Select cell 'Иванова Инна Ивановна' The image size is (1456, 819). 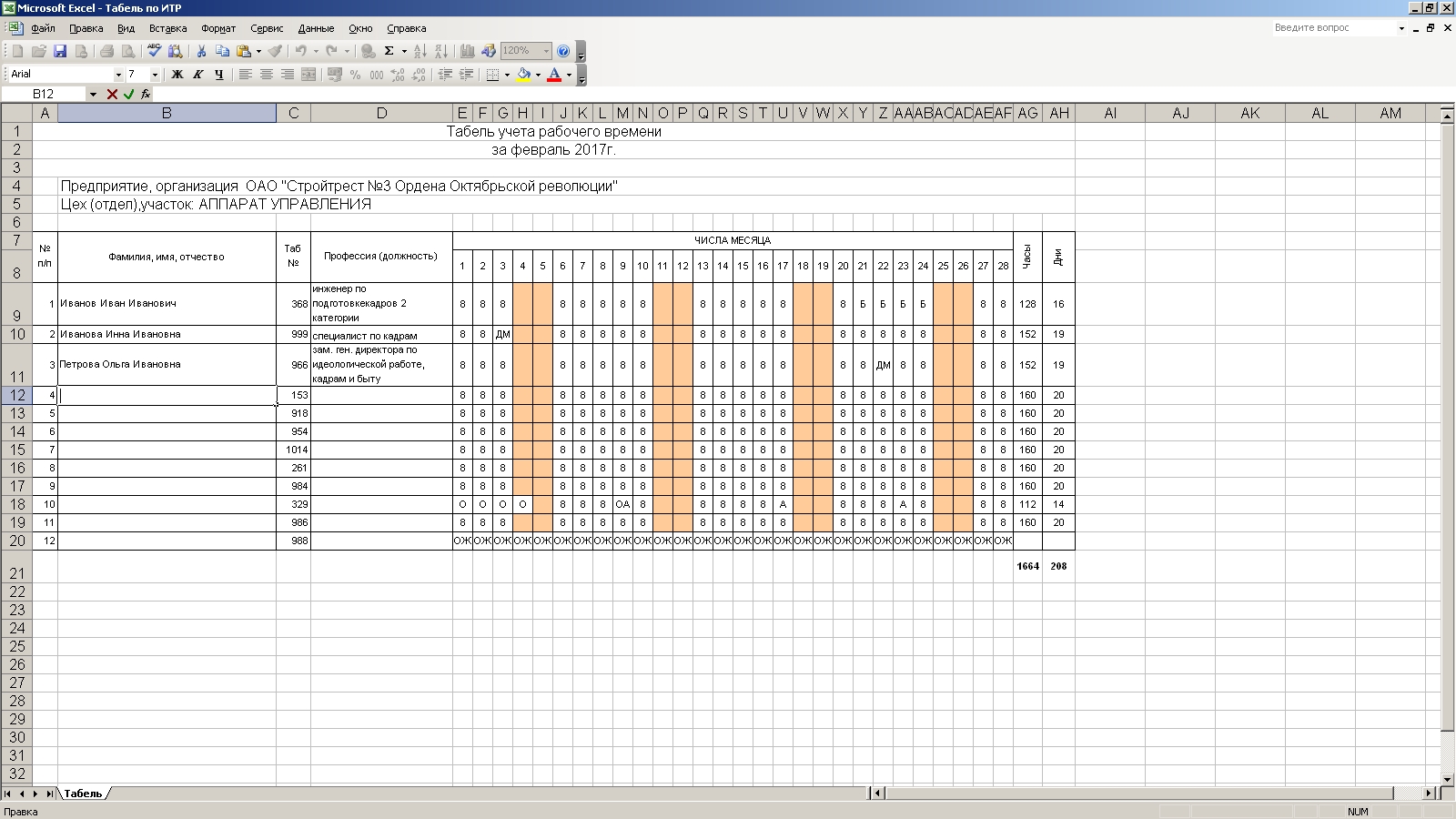(x=167, y=334)
